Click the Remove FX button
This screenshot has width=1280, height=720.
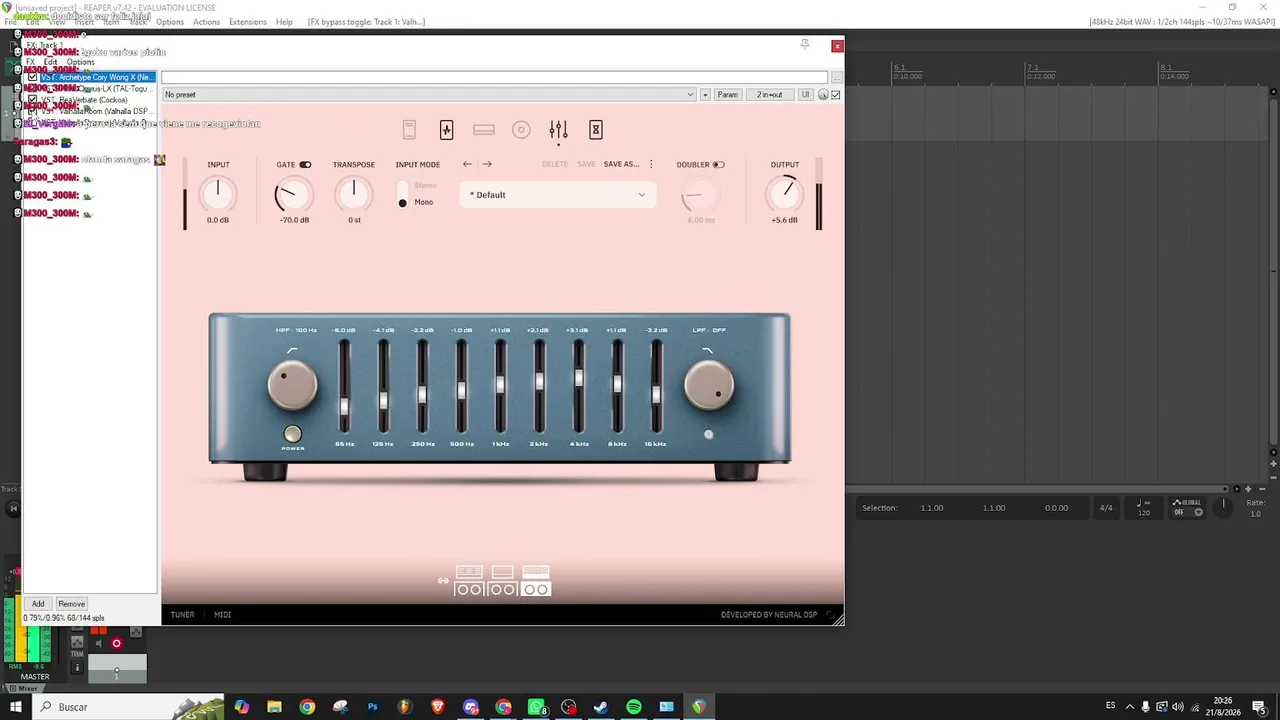click(x=71, y=604)
